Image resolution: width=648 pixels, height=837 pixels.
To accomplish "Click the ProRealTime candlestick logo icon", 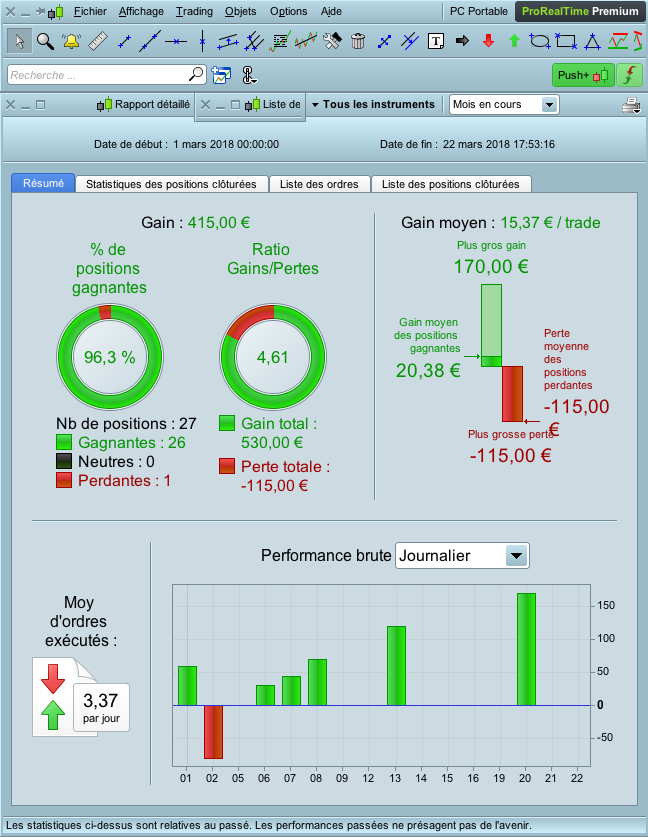I will pos(56,11).
